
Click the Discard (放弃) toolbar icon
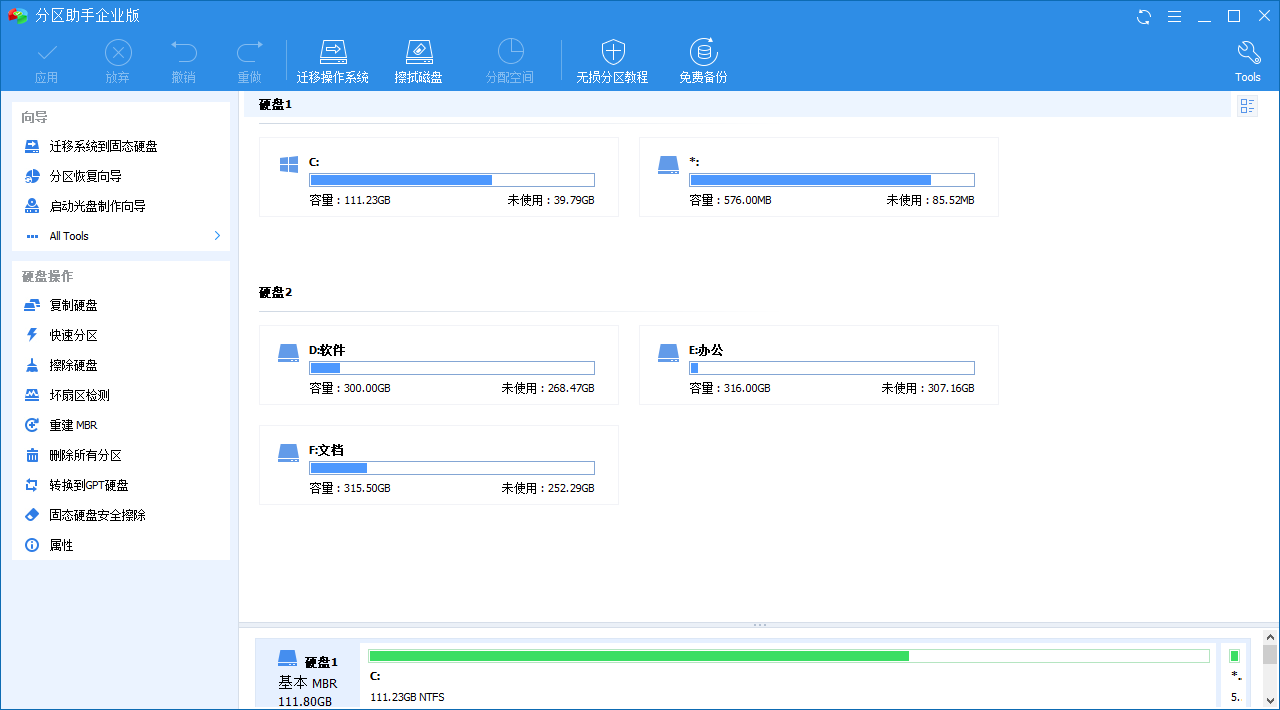118,52
